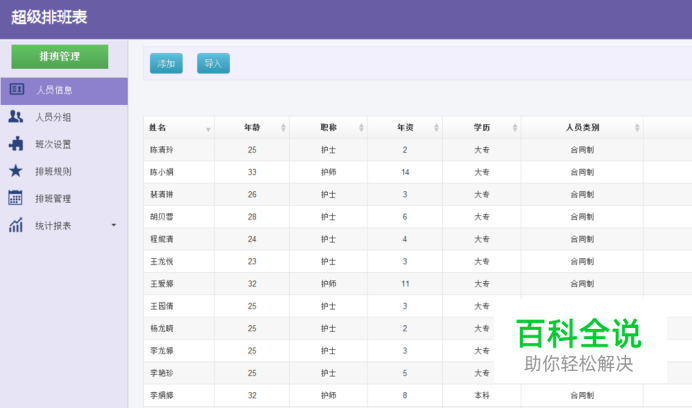Viewport: 692px width, 408px height.
Task: Click the 年资 column header text
Action: [405, 128]
